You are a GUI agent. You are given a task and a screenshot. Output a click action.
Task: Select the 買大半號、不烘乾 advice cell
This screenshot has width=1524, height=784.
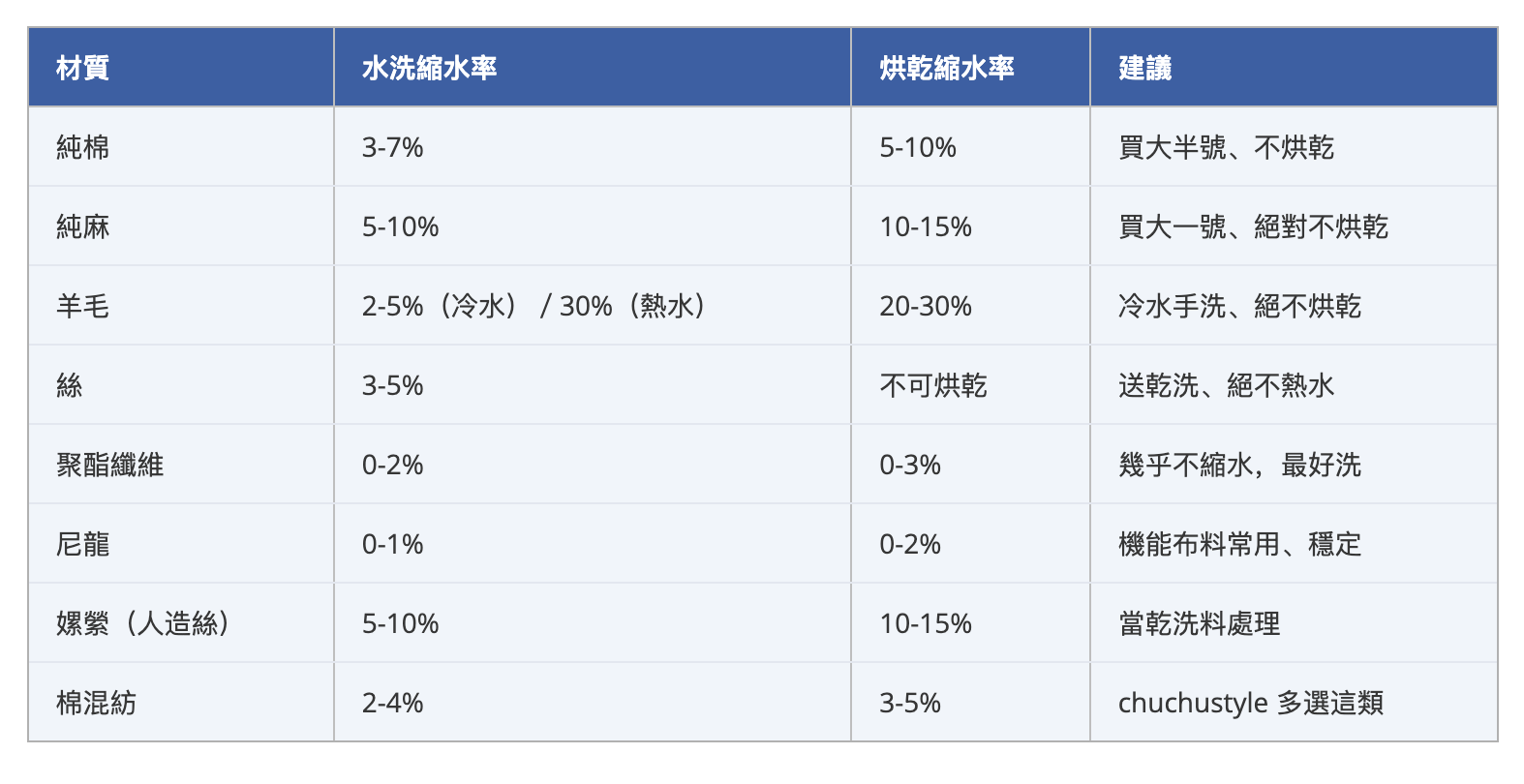tap(1226, 147)
